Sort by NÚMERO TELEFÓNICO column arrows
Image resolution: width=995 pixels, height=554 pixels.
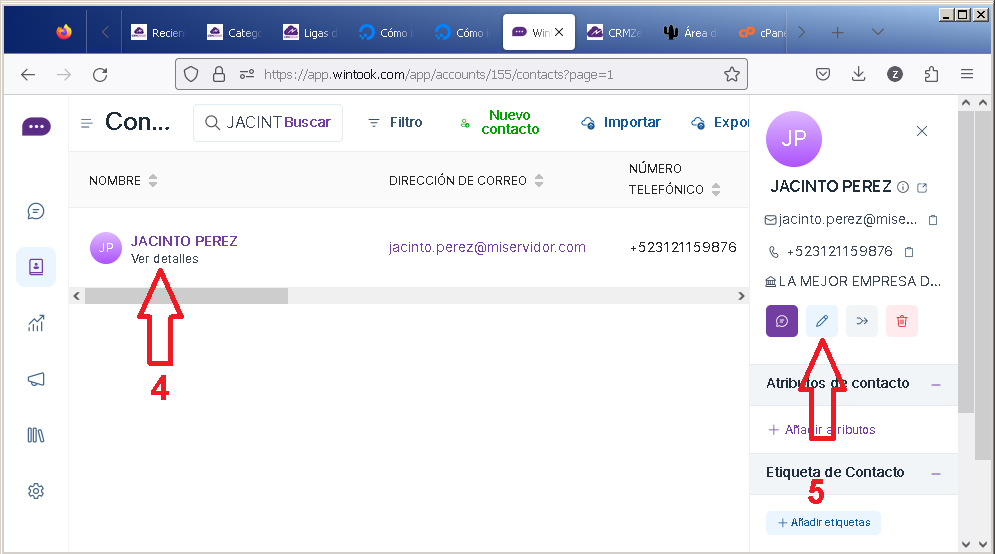pos(716,189)
